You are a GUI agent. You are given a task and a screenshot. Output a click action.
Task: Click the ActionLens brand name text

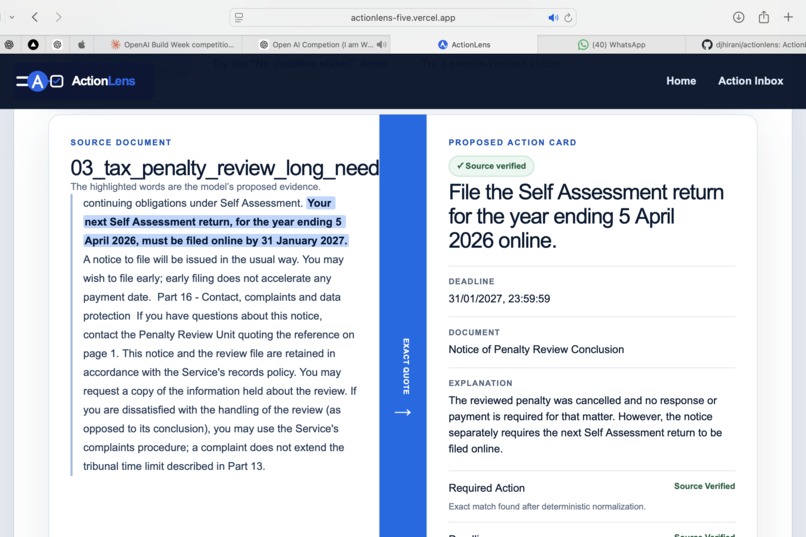[103, 81]
